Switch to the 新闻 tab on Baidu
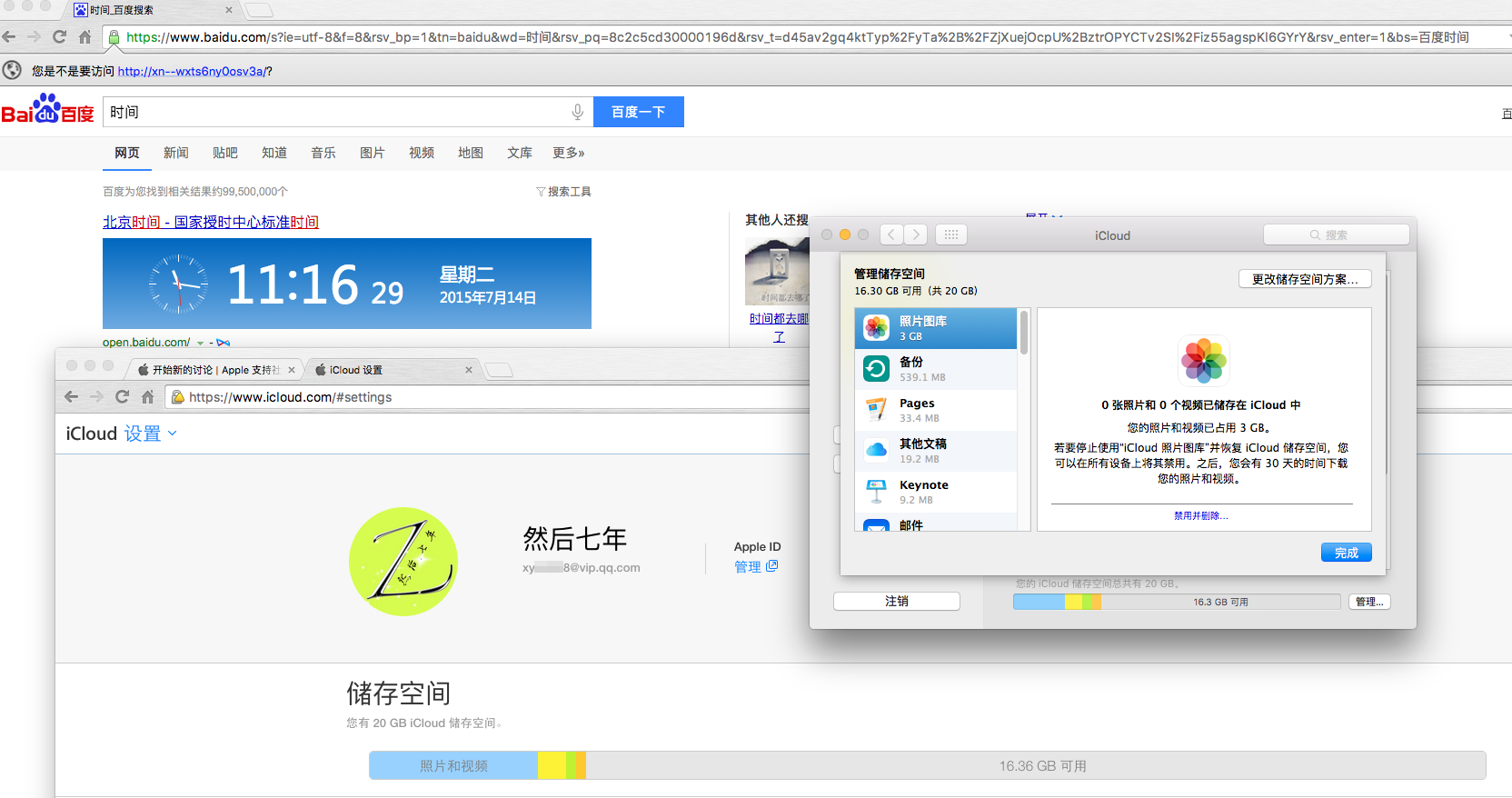The height and width of the screenshot is (798, 1512). [x=175, y=153]
